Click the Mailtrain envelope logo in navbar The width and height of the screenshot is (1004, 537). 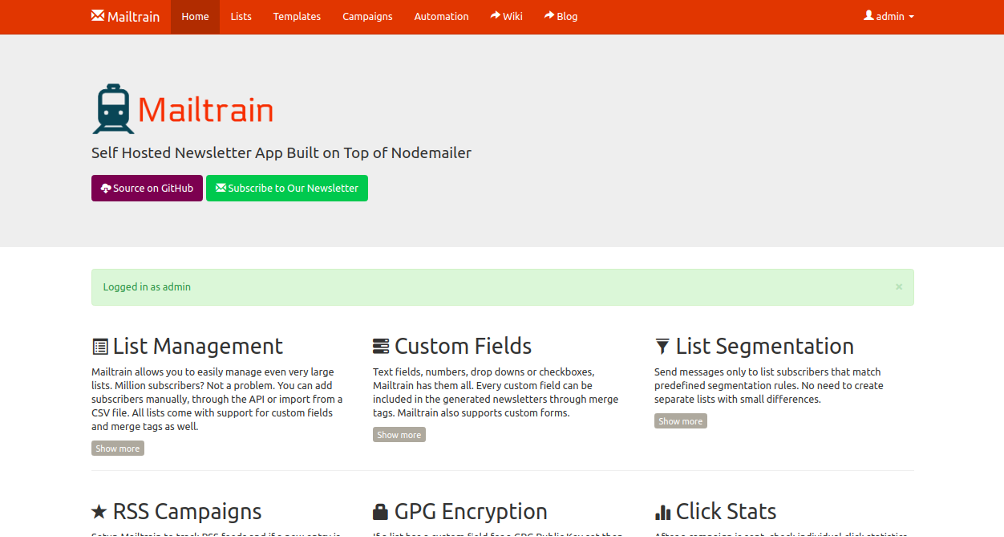97,16
